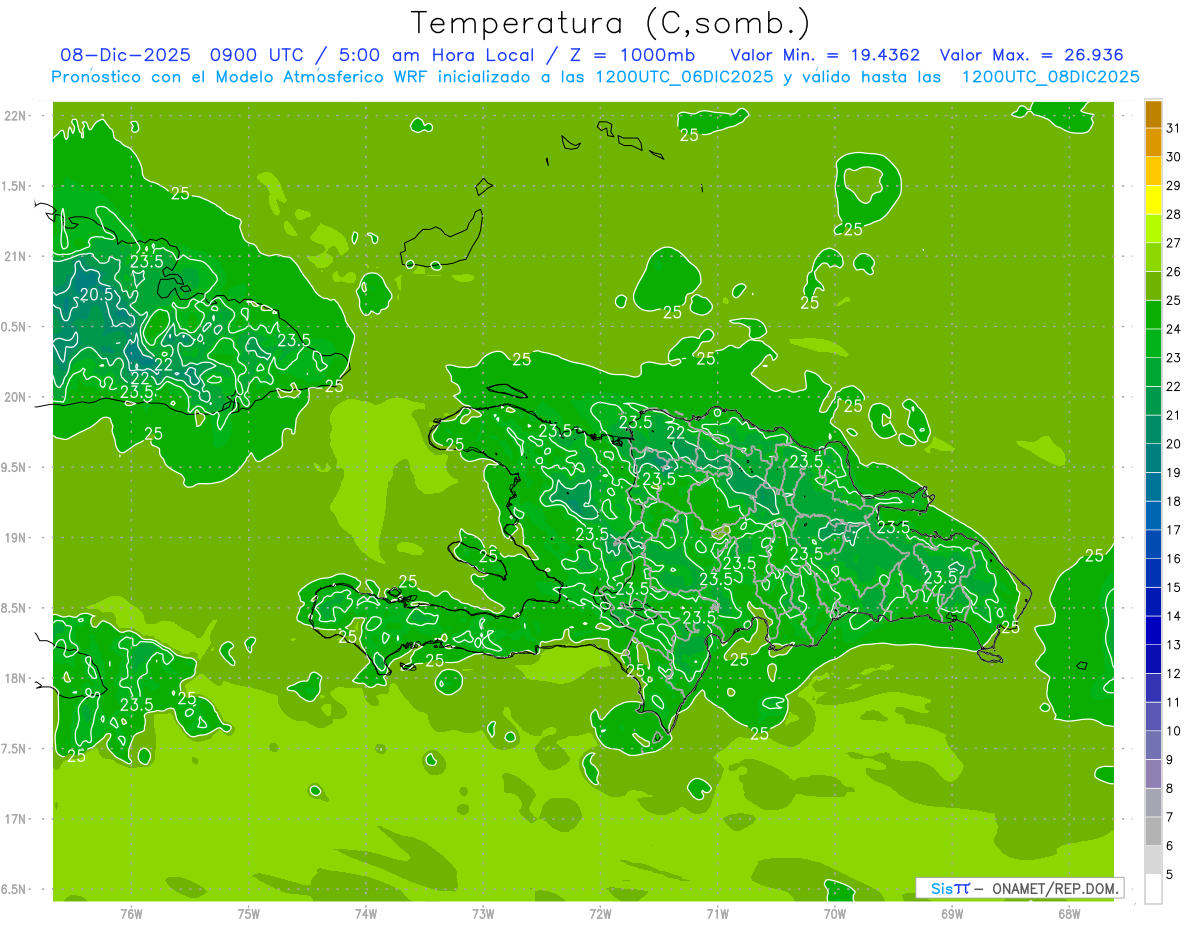Click legend value '19'
The height and width of the screenshot is (927, 1200).
(x=1174, y=472)
